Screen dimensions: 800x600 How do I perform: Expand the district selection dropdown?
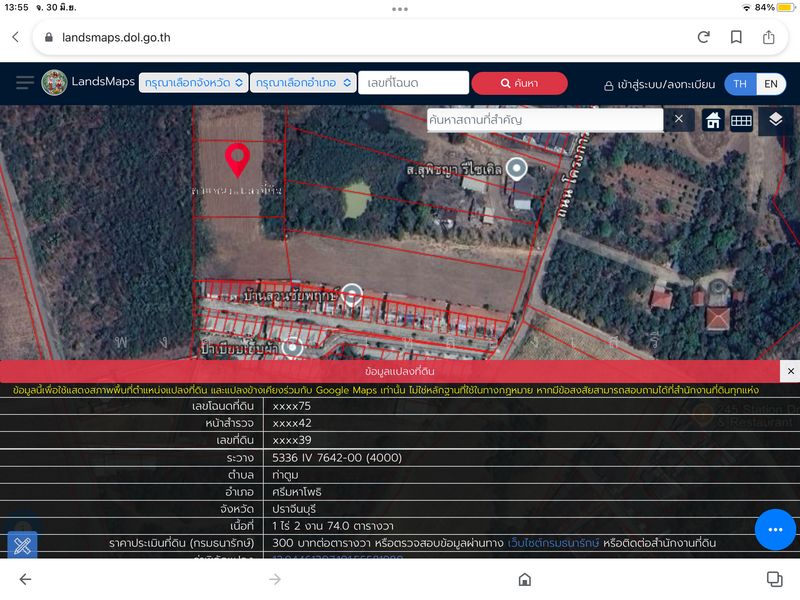coord(303,83)
